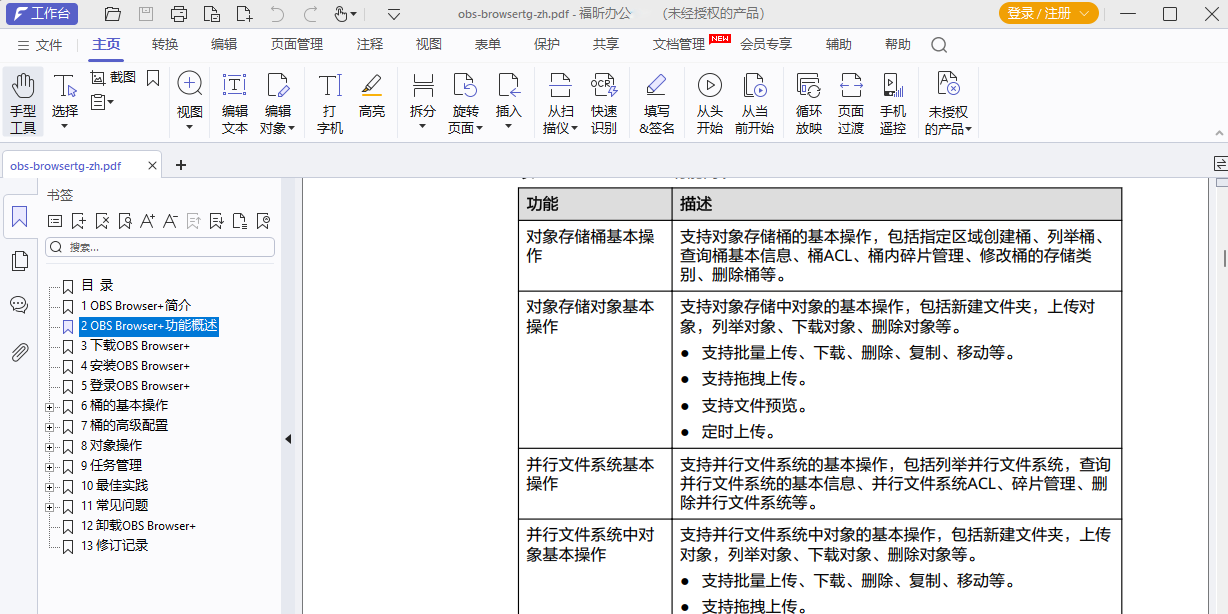Image resolution: width=1228 pixels, height=614 pixels.
Task: Switch to the 注释 ribbon tab
Action: [370, 44]
